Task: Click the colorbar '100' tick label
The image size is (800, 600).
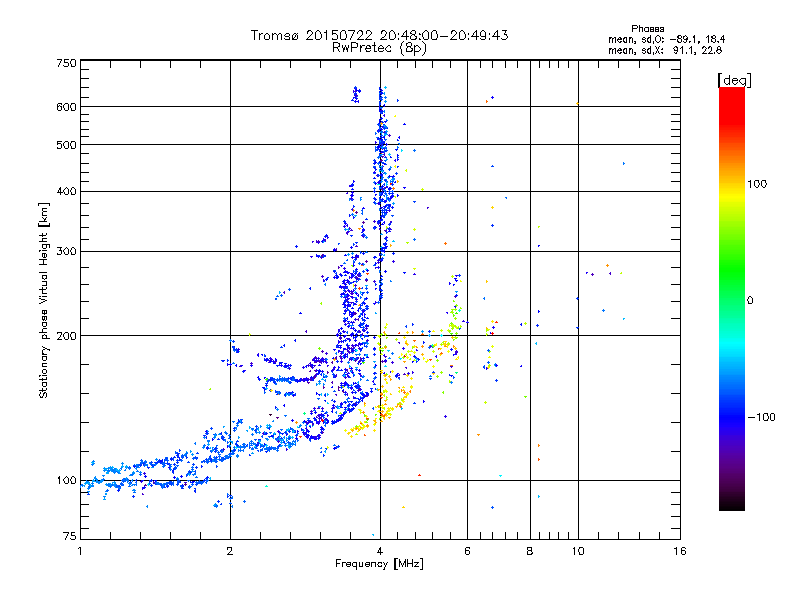Action: tap(757, 184)
